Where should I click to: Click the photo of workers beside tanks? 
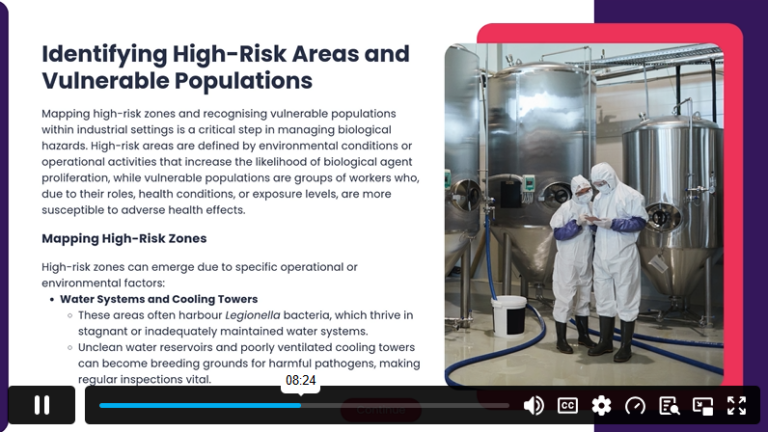point(584,215)
